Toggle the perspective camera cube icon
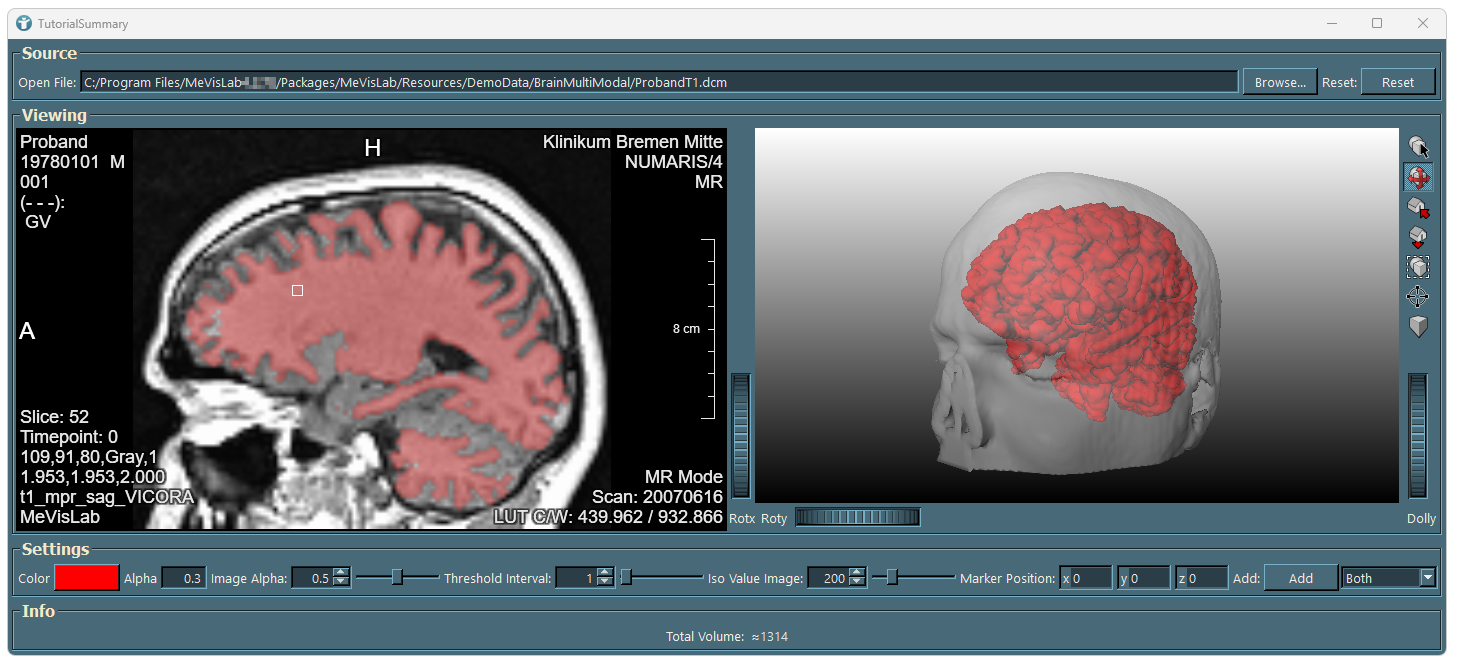Image resolution: width=1457 pixels, height=662 pixels. 1417,327
